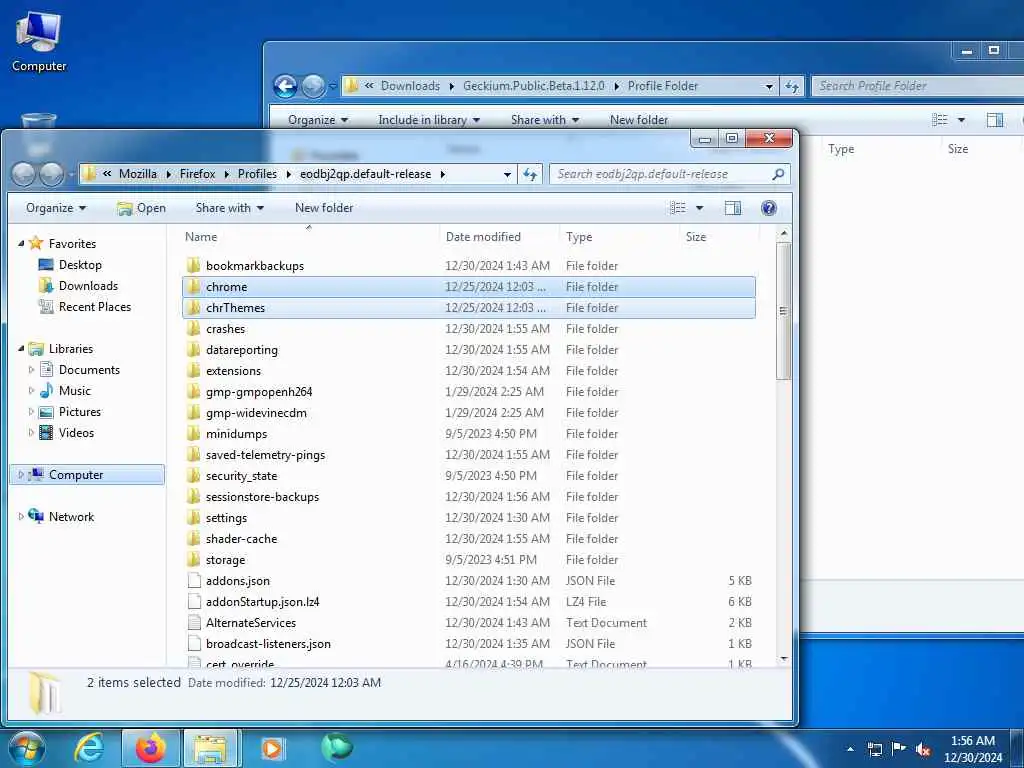Select the storage folder icon
1024x768 pixels.
[193, 560]
